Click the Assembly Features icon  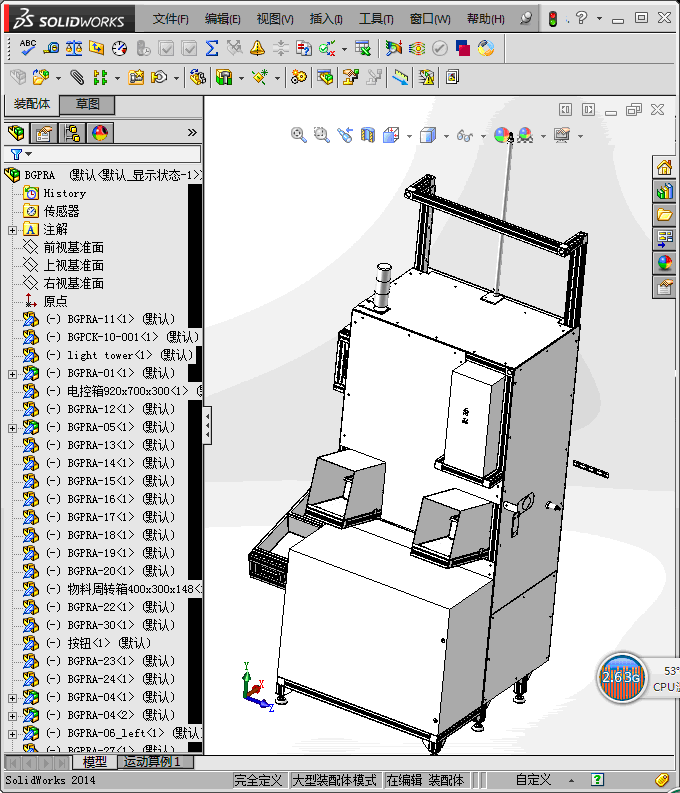223,77
